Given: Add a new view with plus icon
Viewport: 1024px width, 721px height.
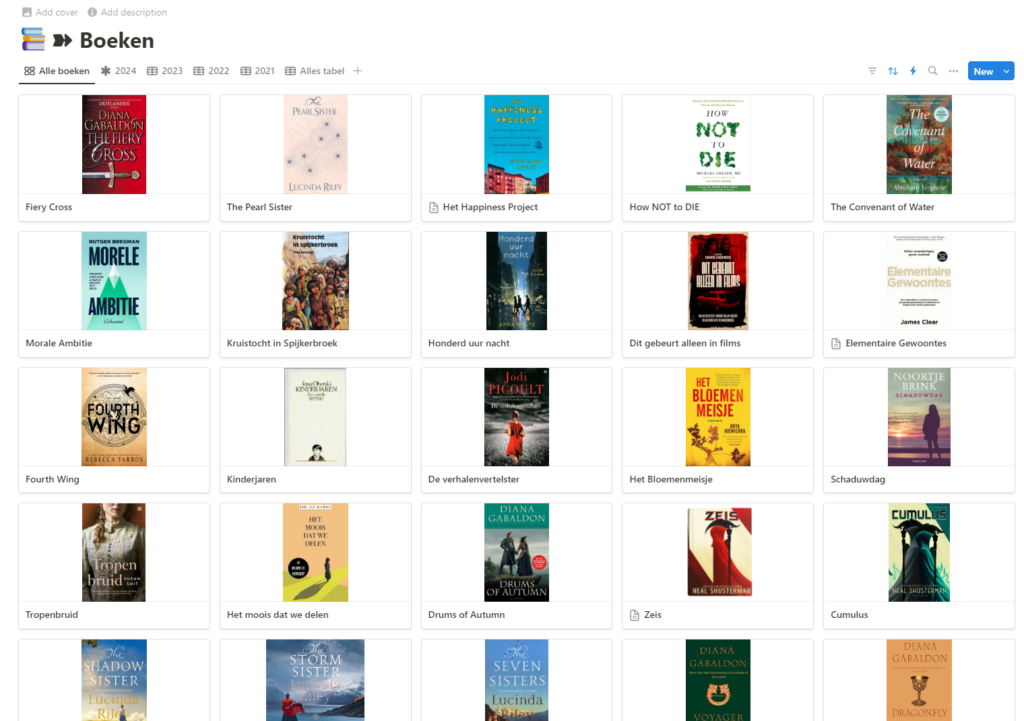Looking at the screenshot, I should coord(357,71).
